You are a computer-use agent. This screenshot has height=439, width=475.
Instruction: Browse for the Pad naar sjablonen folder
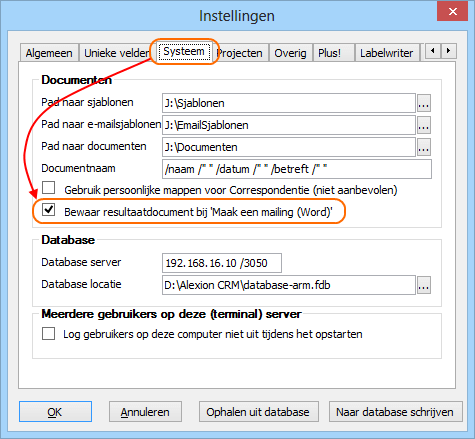pos(424,103)
